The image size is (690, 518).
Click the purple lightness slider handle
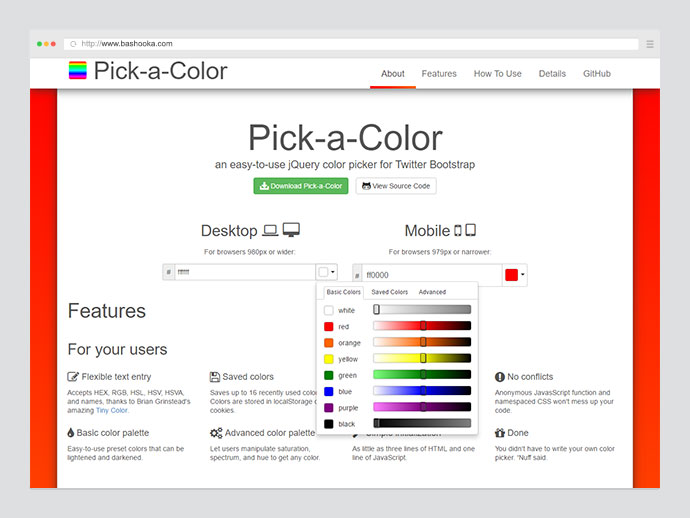(x=423, y=407)
